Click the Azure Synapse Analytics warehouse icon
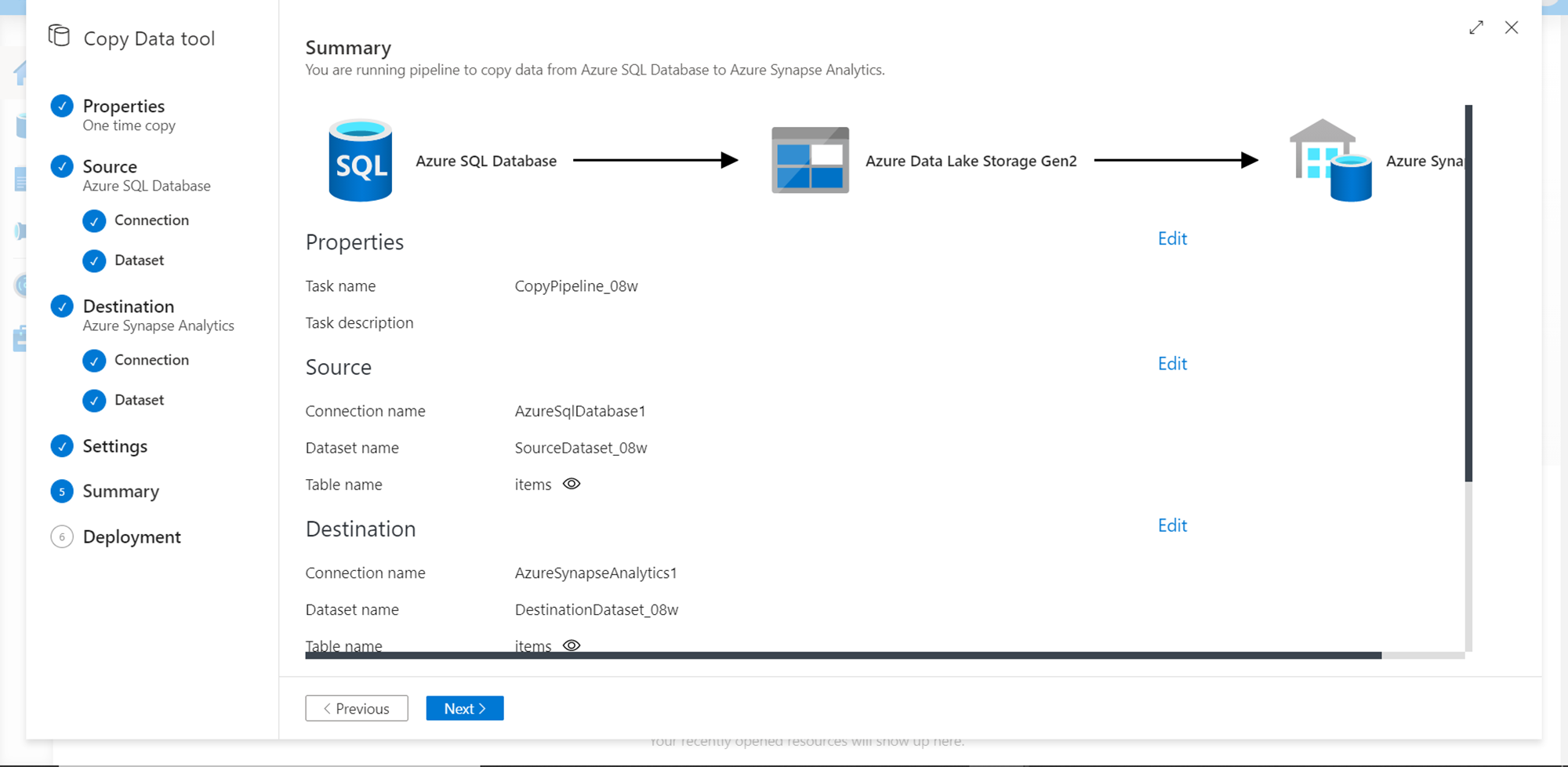 pyautogui.click(x=1330, y=161)
